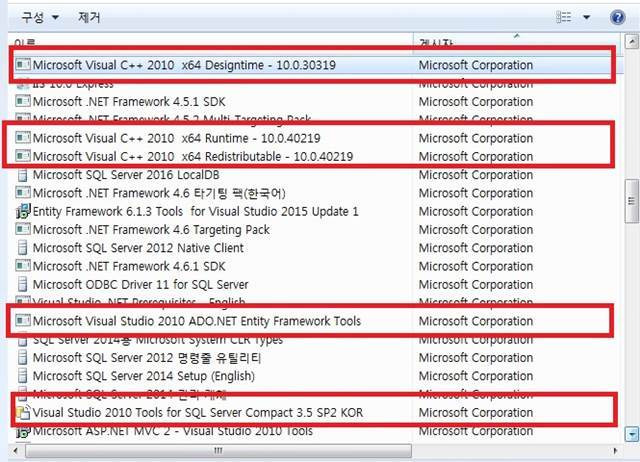Click icon of ADO.NET Entity Framework Tools
The width and height of the screenshot is (640, 462).
(x=23, y=320)
